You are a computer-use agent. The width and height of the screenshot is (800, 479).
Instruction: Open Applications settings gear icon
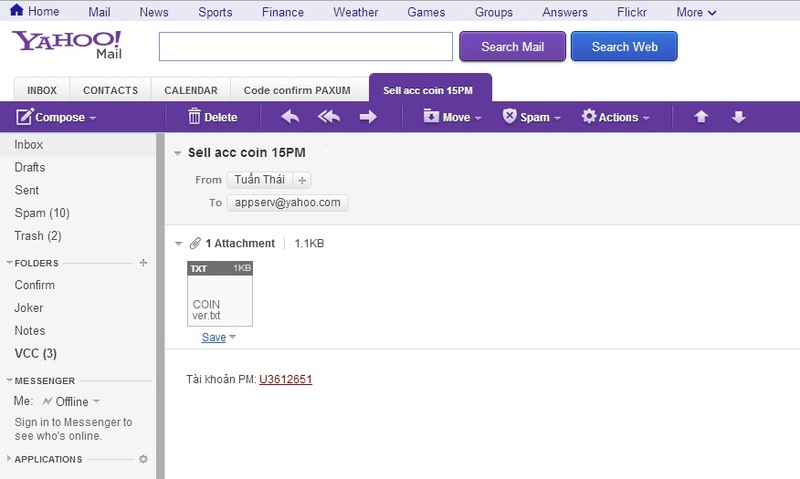tap(143, 459)
